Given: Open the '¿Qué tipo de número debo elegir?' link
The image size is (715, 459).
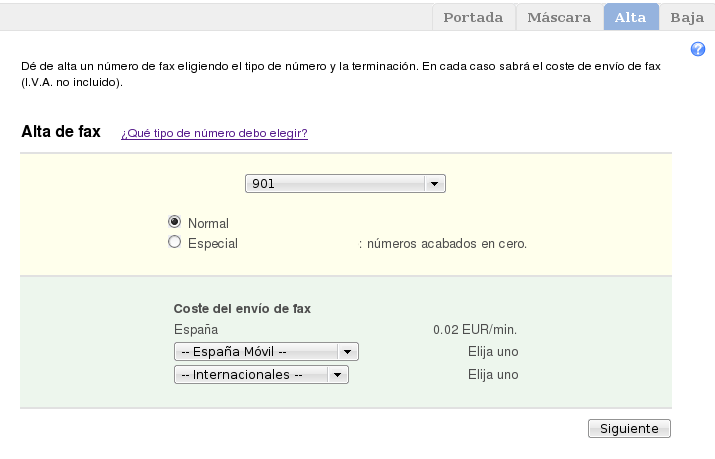Looking at the screenshot, I should click(214, 133).
